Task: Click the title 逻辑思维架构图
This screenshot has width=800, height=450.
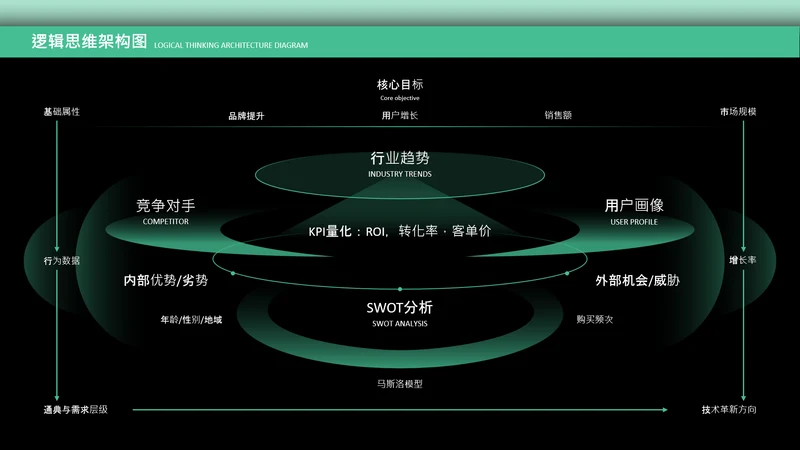Action: [x=89, y=41]
